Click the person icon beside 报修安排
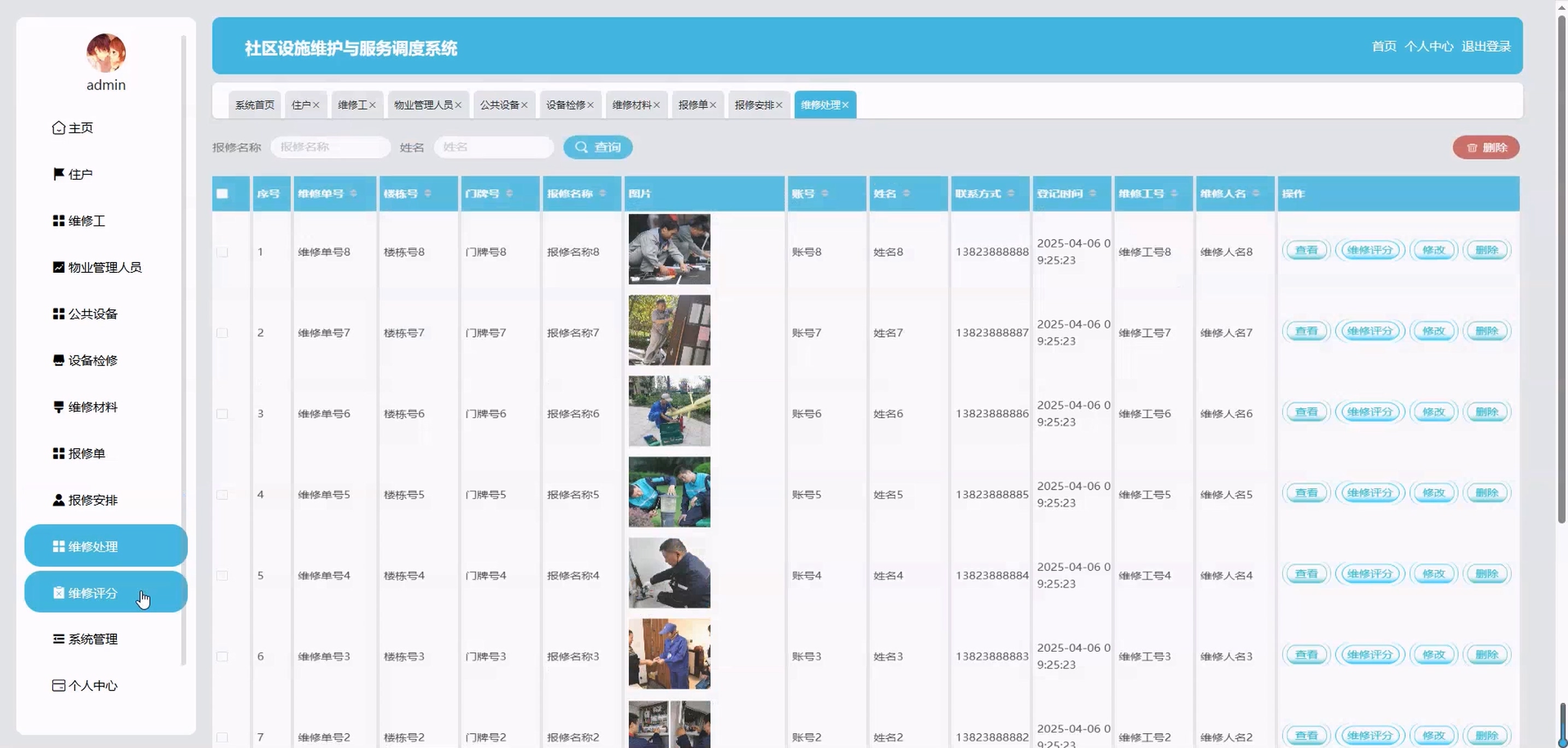This screenshot has width=1568, height=748. pyautogui.click(x=58, y=500)
